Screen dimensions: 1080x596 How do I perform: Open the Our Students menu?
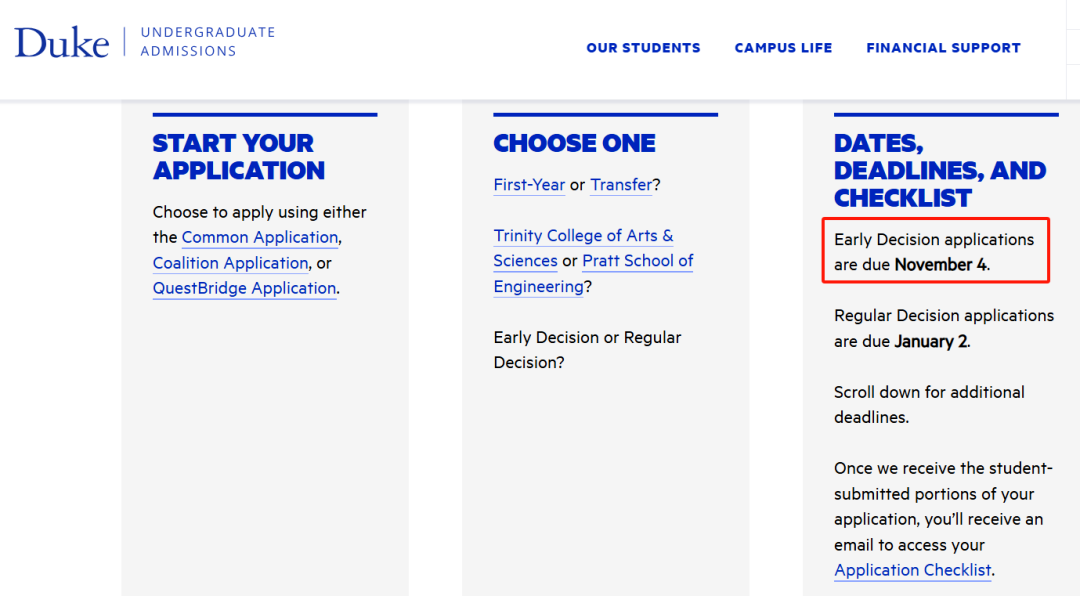pyautogui.click(x=643, y=48)
